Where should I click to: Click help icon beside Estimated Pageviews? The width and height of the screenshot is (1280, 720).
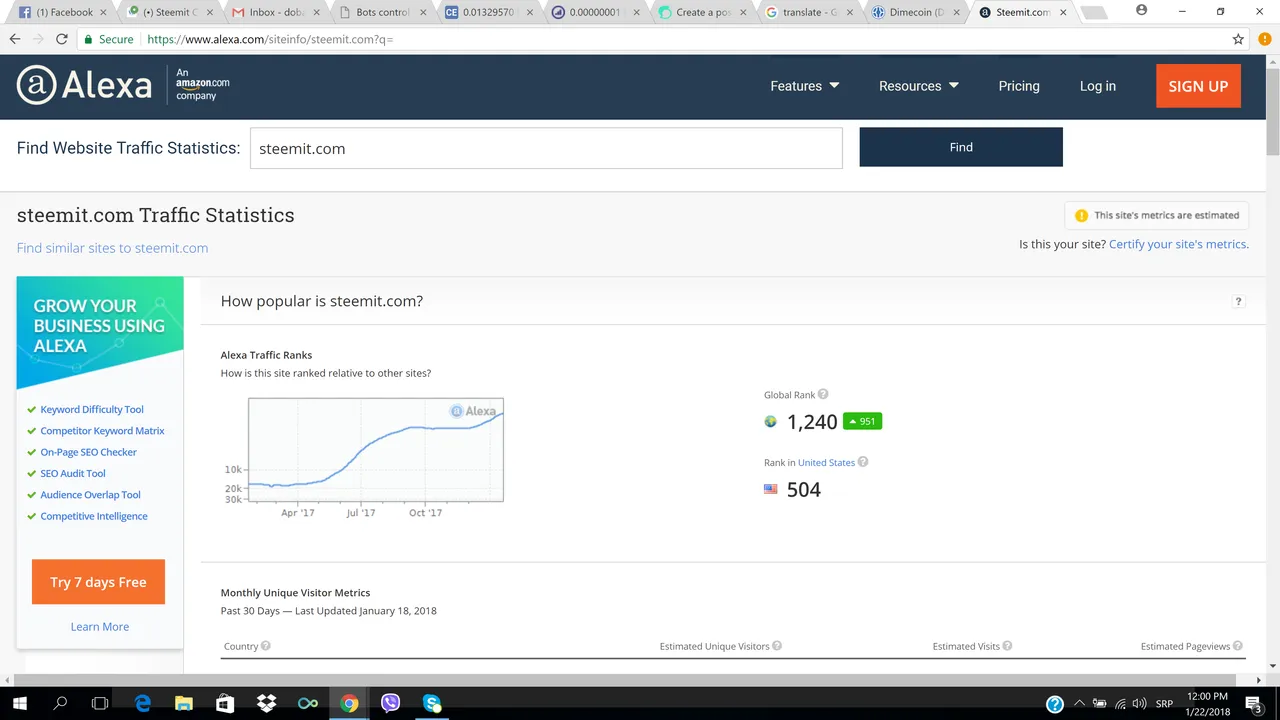[x=1238, y=646]
